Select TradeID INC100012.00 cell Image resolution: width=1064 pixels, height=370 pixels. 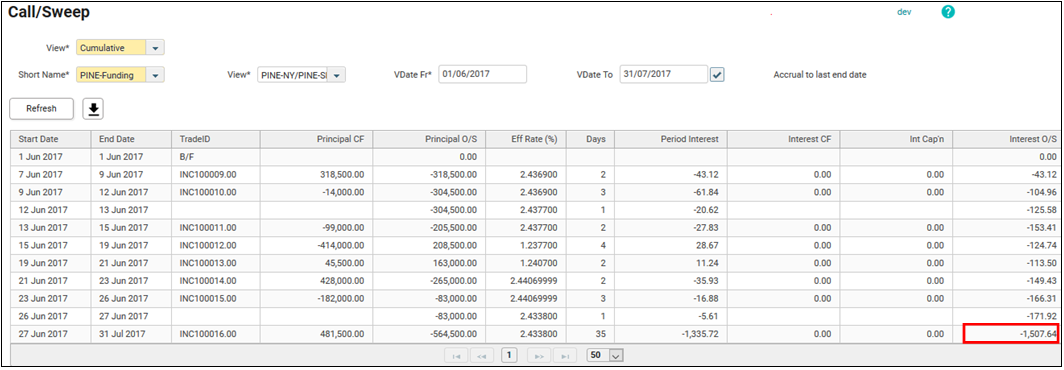(216, 245)
